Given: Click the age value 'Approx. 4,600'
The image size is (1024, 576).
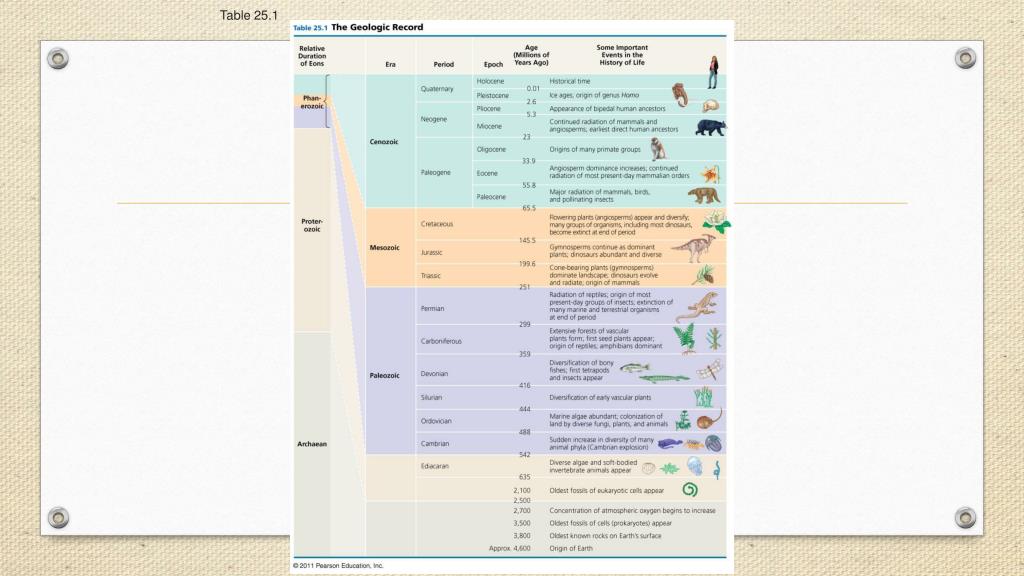Looking at the screenshot, I should tap(509, 549).
